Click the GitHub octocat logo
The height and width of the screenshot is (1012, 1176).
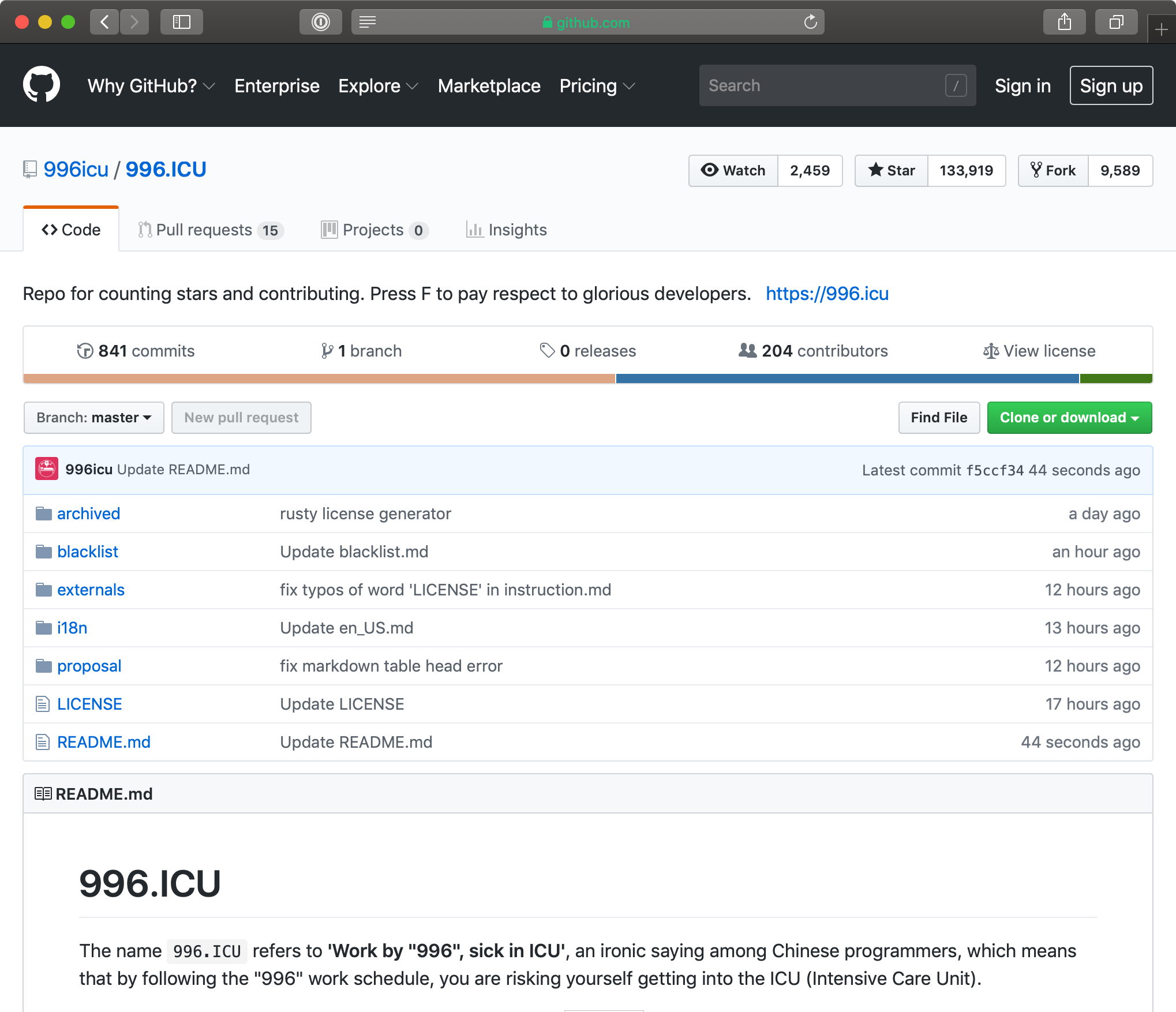click(42, 84)
